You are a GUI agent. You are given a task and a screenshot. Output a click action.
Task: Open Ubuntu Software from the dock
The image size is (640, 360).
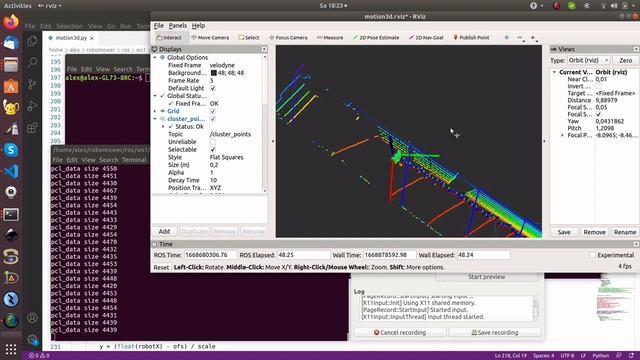tap(11, 87)
